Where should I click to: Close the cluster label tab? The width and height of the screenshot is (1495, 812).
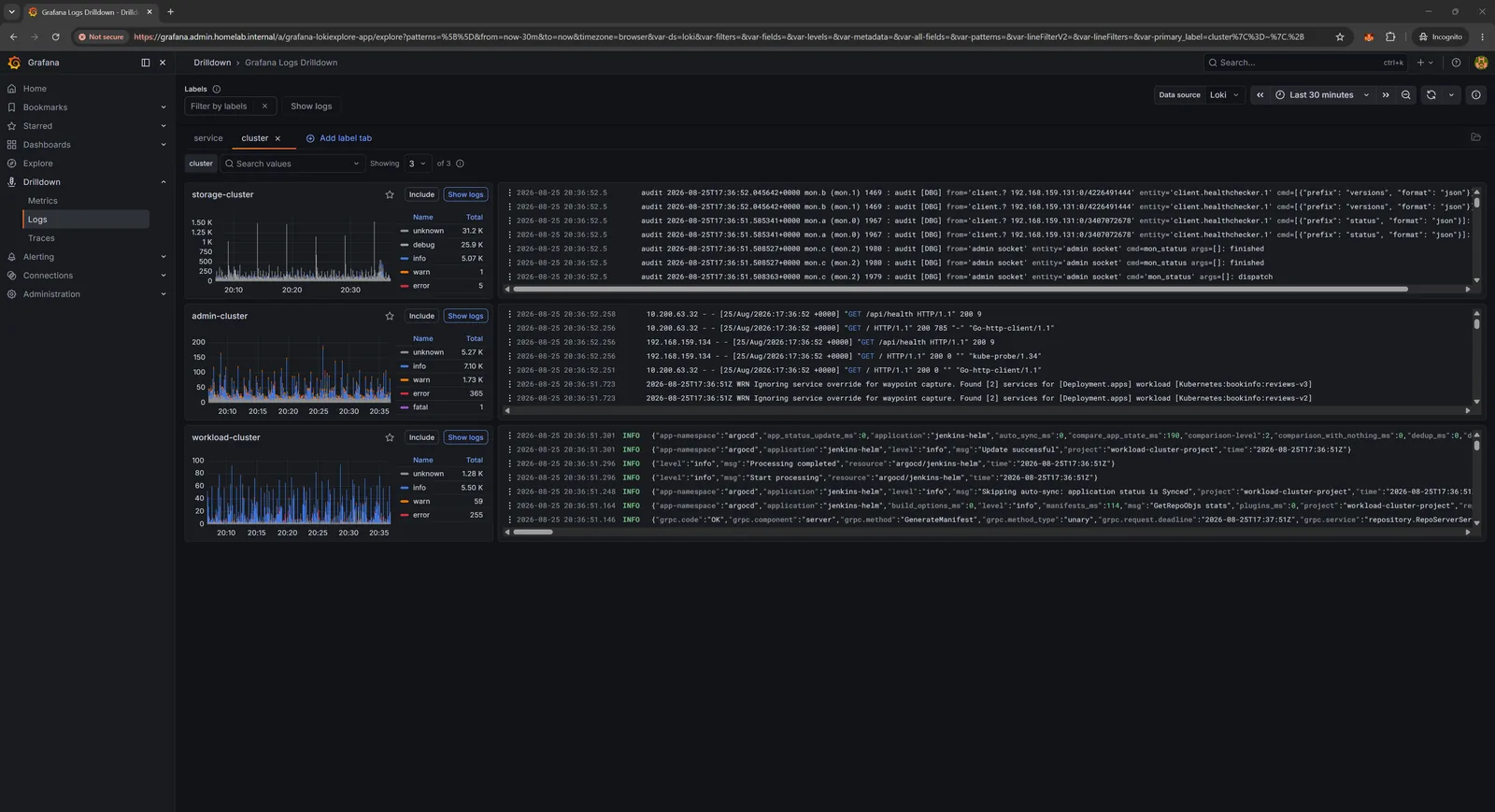278,138
